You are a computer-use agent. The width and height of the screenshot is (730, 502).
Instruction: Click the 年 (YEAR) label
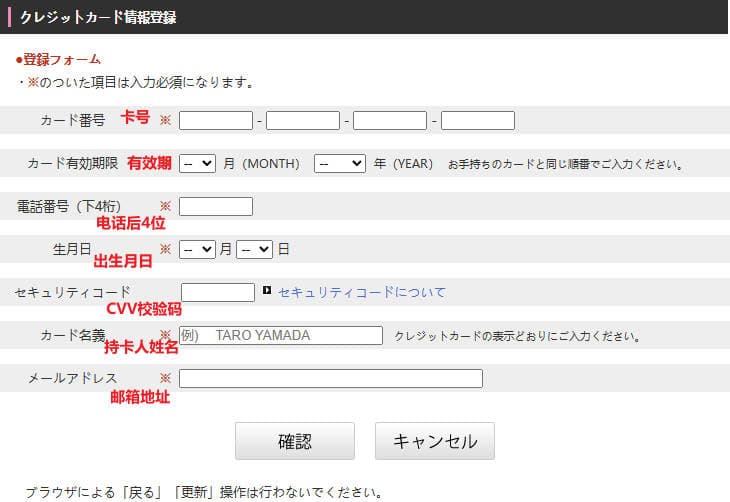click(x=403, y=164)
